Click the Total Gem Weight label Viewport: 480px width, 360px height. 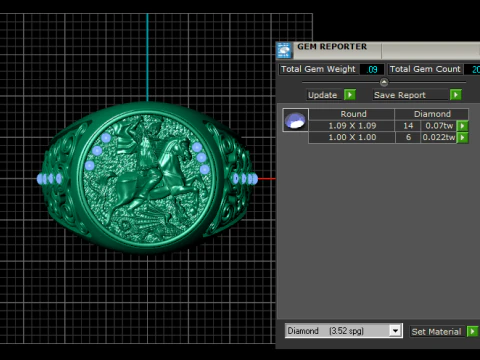tap(319, 69)
